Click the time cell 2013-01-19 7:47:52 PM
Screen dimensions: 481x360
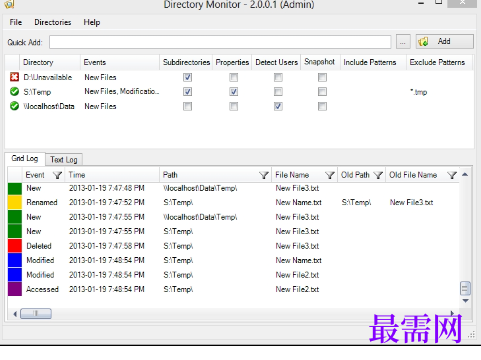tap(107, 202)
